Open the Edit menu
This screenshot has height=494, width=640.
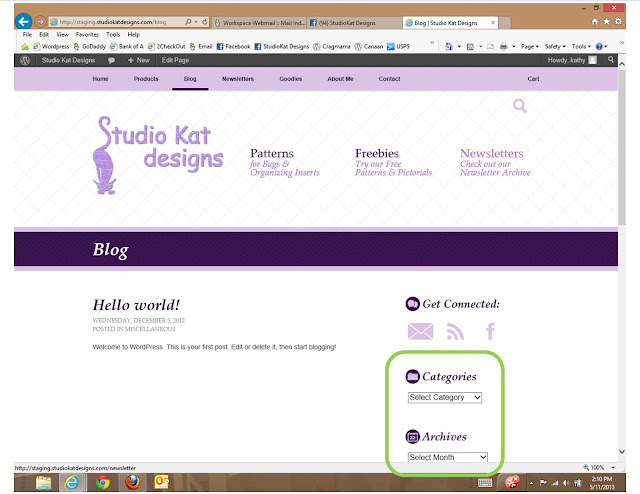44,35
